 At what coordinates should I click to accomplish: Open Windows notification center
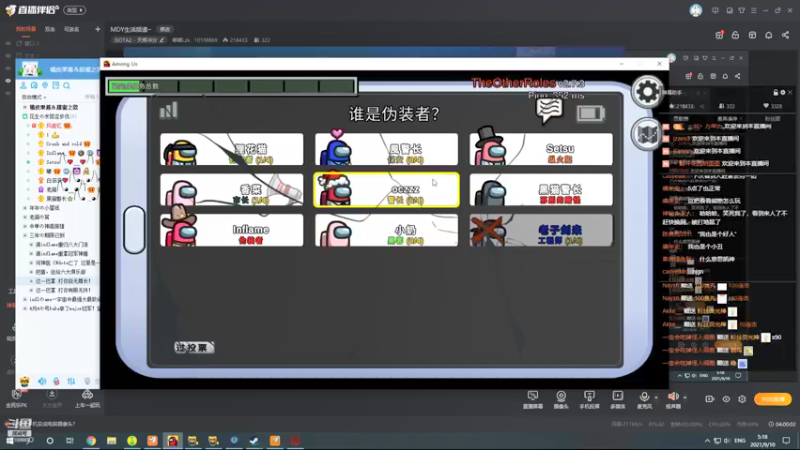(x=786, y=440)
